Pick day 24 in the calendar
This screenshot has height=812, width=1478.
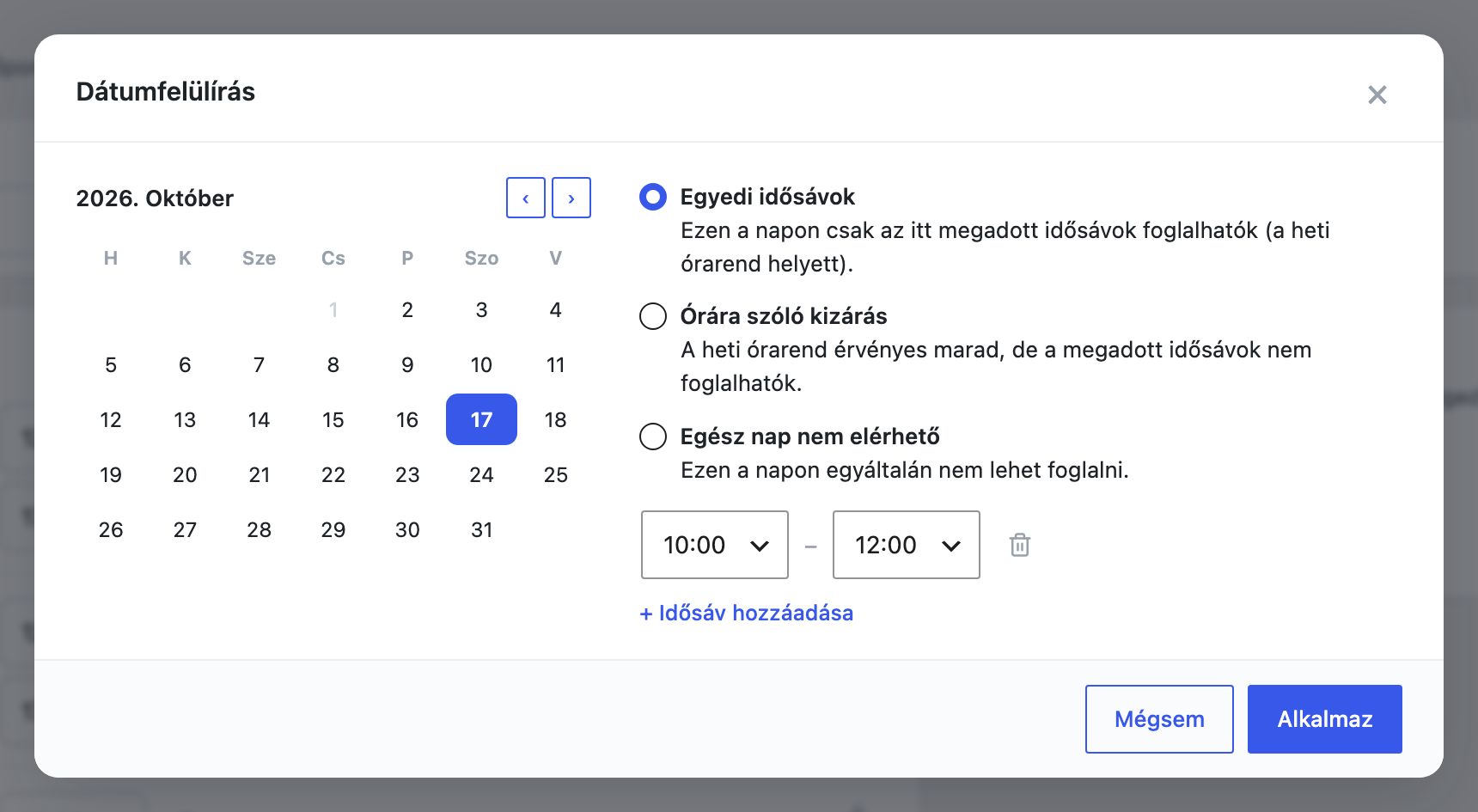(x=481, y=474)
